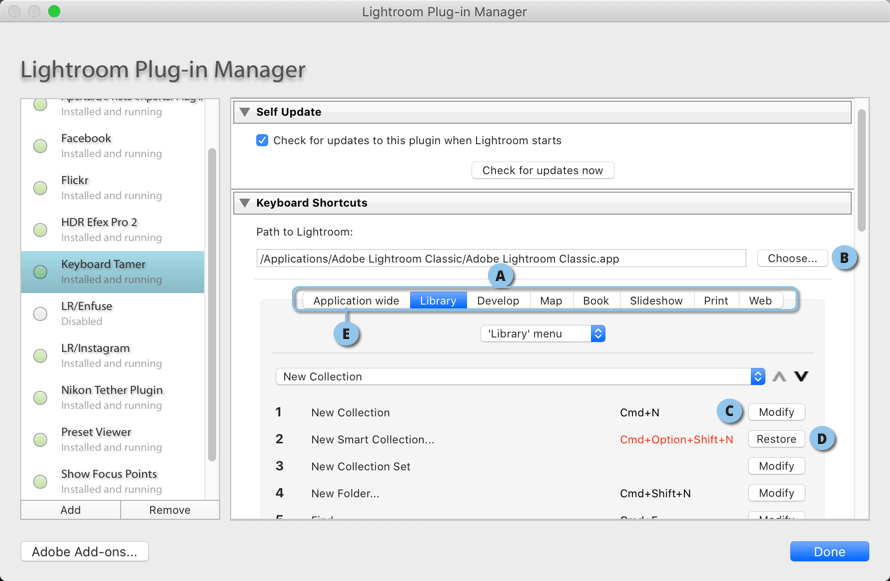The height and width of the screenshot is (581, 890).
Task: Click the plugin list scrollbar
Action: (x=212, y=305)
